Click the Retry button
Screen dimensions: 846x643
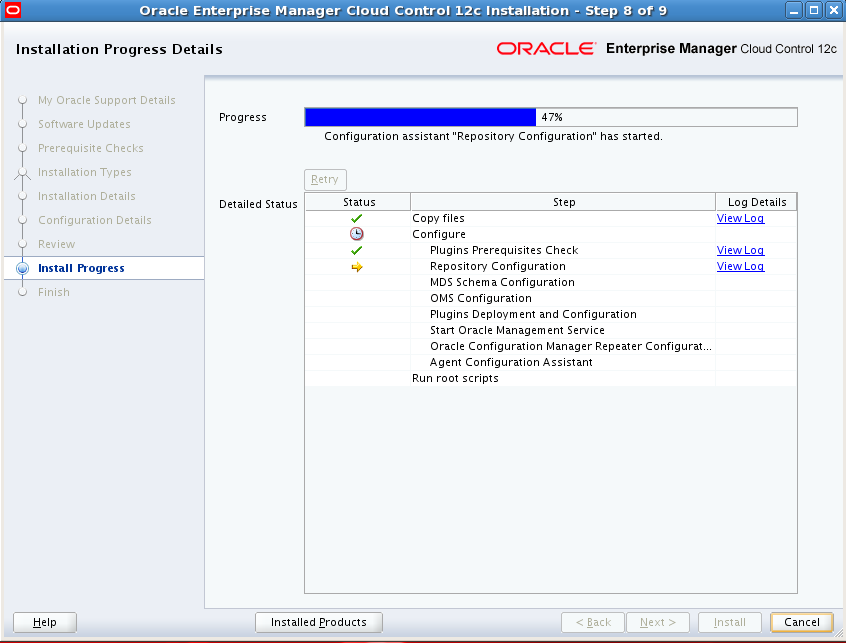pos(325,180)
